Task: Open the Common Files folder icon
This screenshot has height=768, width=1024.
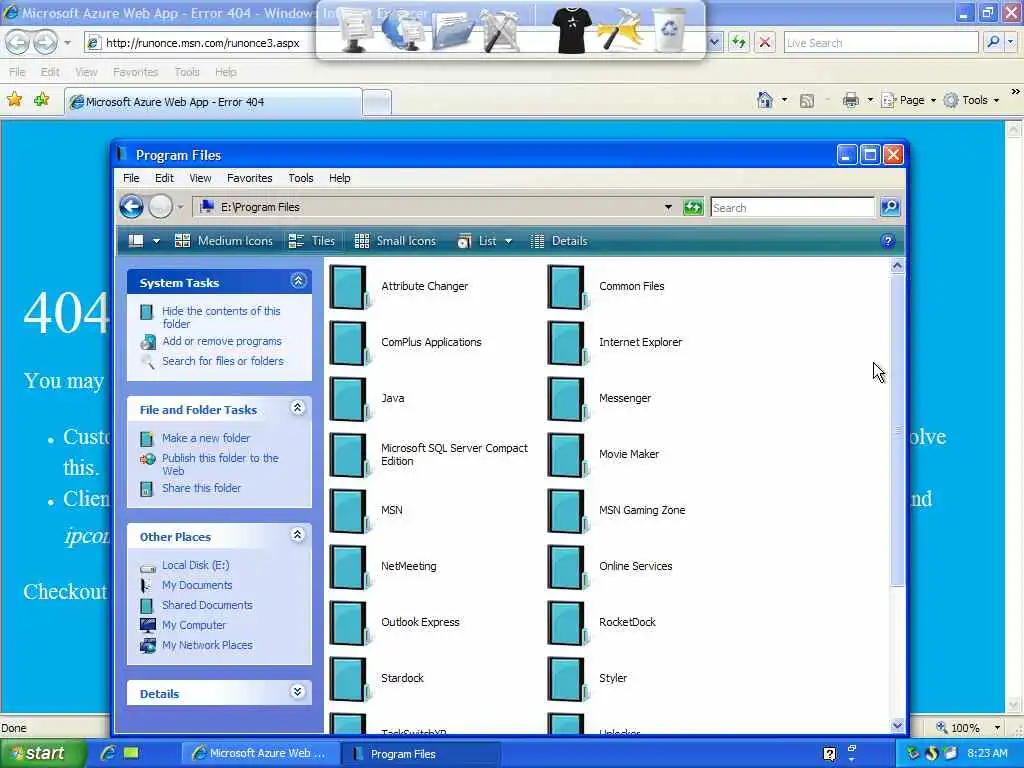Action: 568,287
